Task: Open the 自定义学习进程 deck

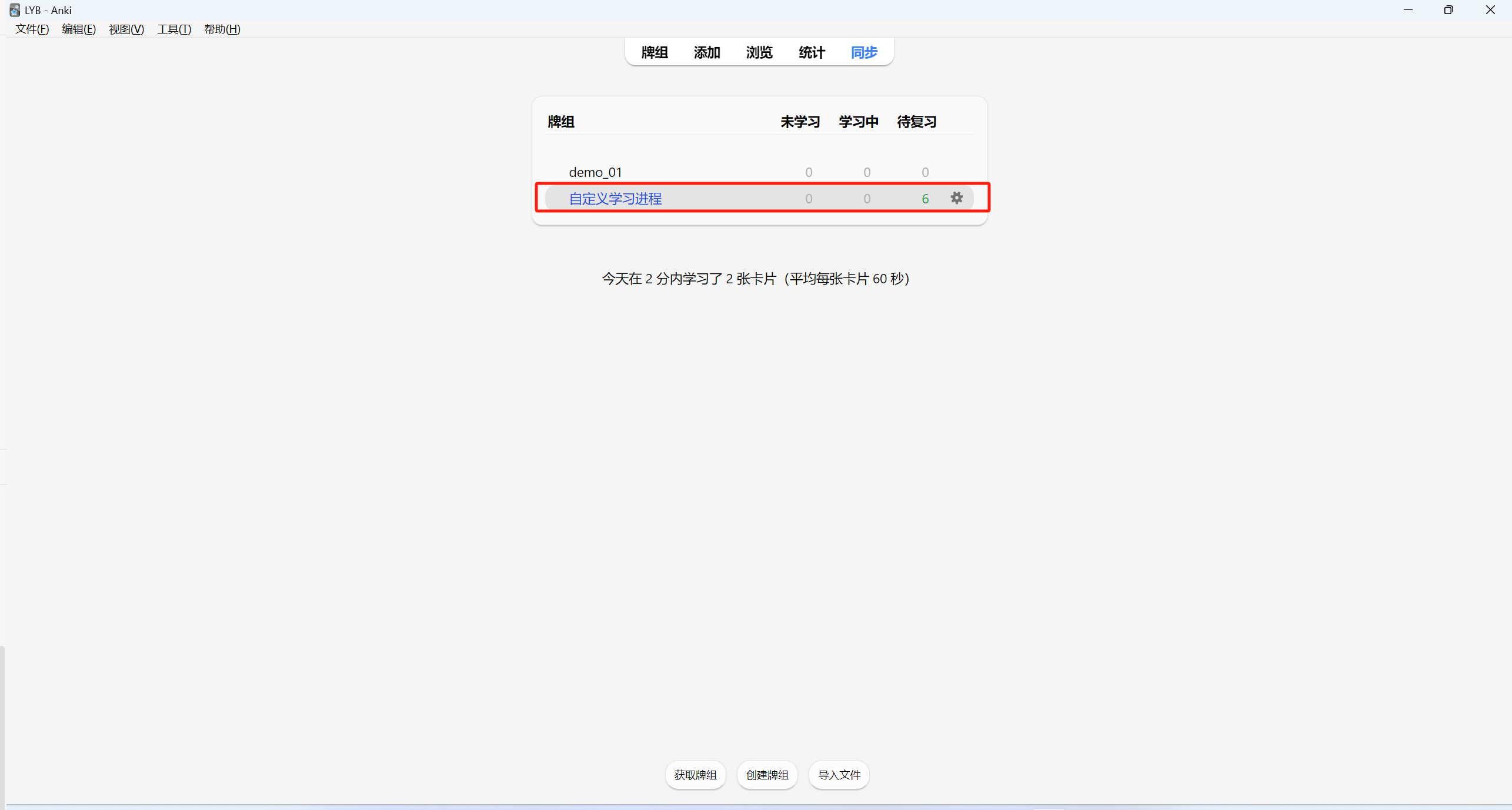Action: click(615, 199)
